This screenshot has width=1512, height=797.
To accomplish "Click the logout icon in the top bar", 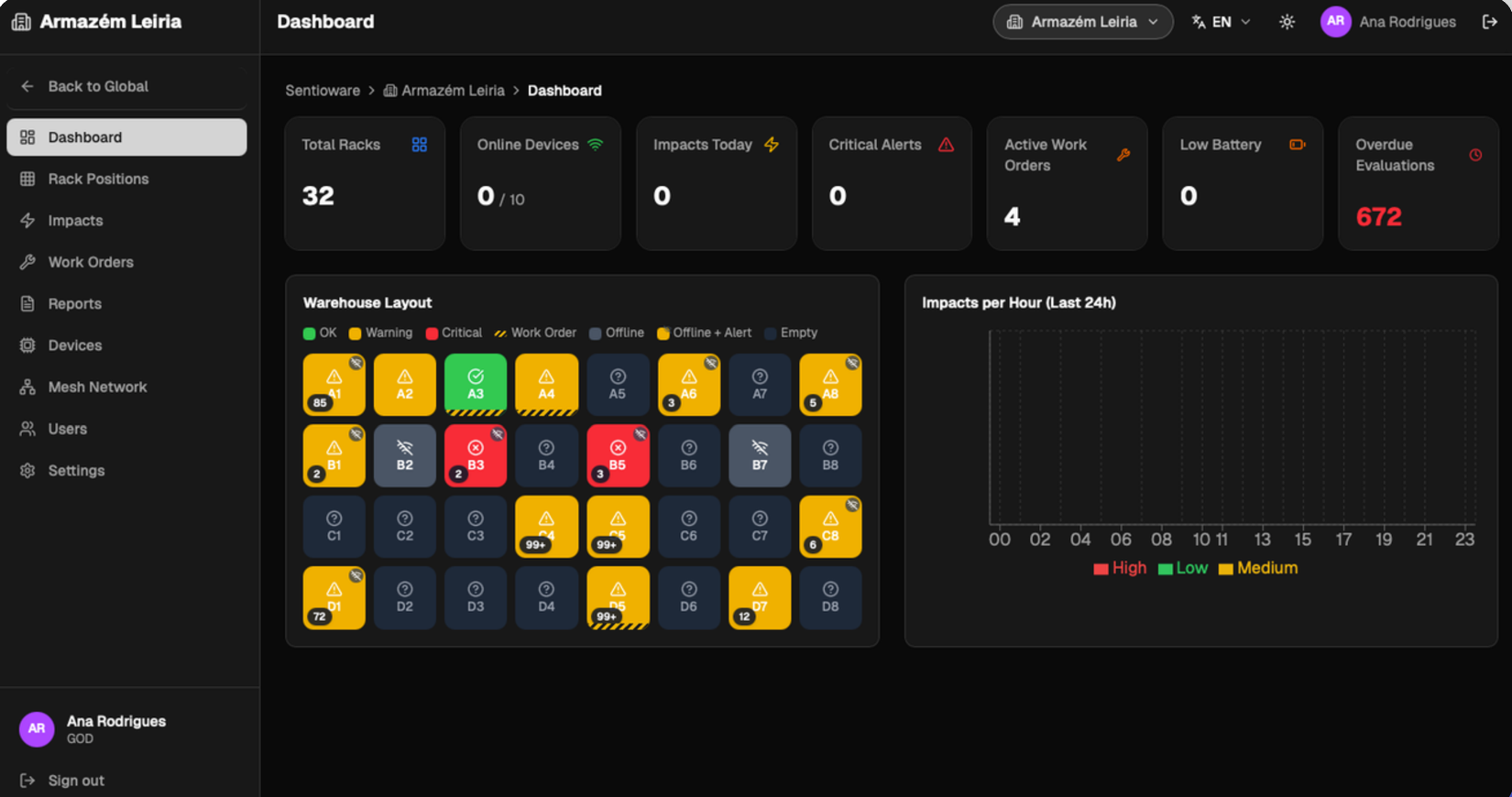I will (x=1490, y=22).
